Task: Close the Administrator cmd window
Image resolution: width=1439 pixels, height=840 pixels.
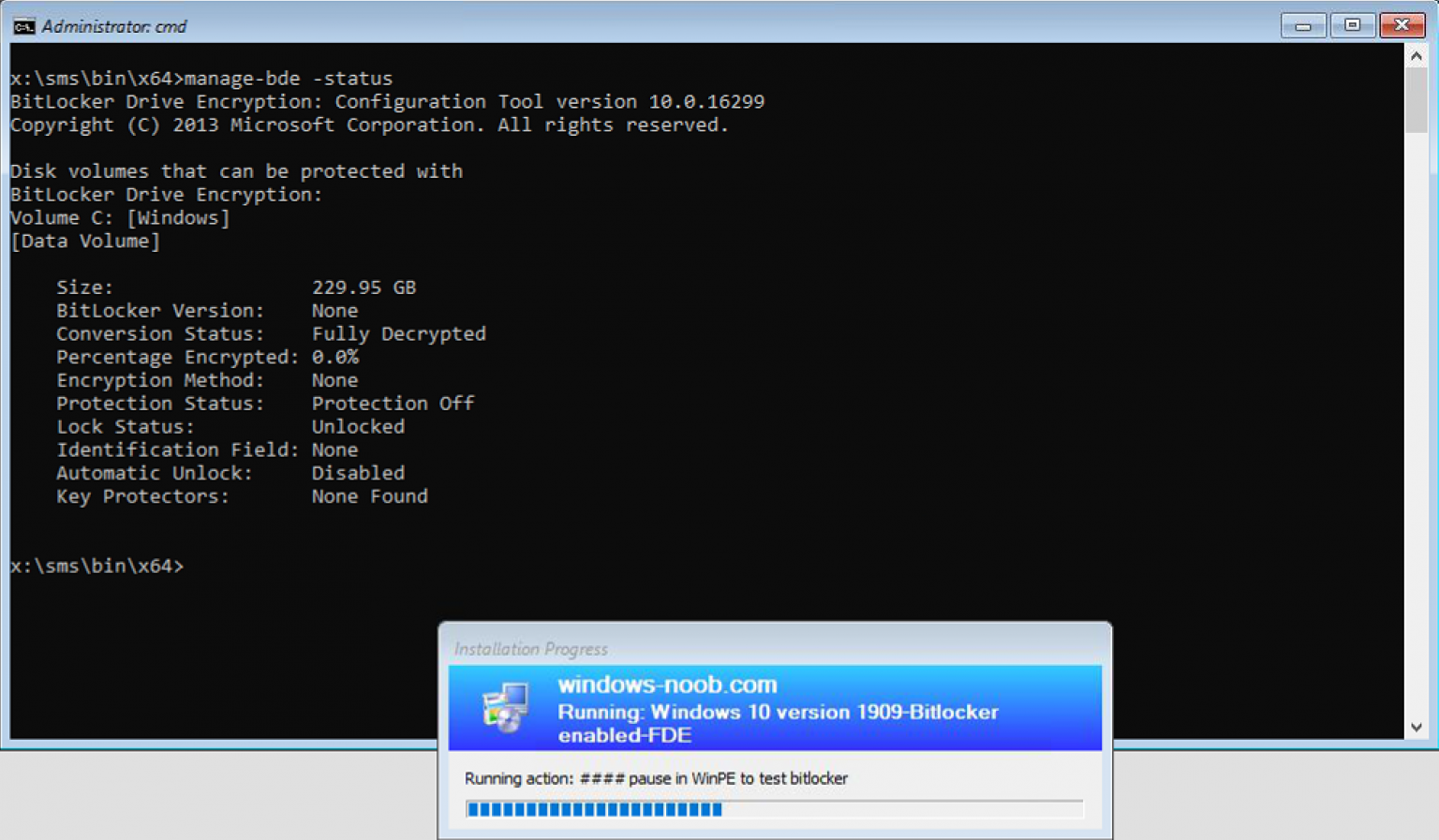Action: click(x=1402, y=25)
